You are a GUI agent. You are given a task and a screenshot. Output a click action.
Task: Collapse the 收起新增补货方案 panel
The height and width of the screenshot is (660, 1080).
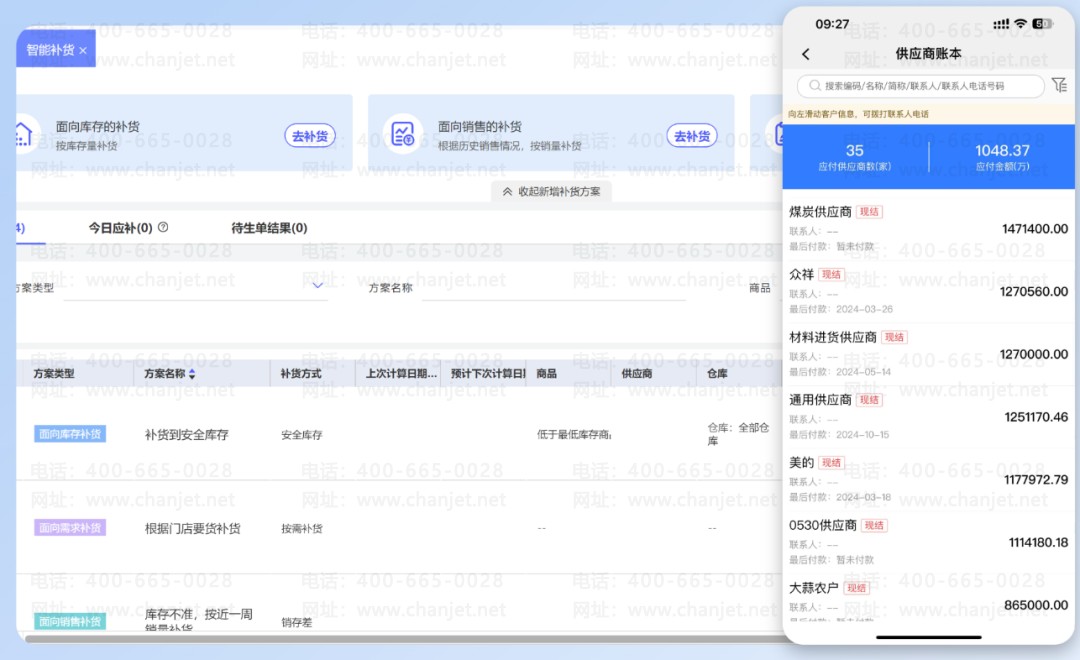coord(552,191)
